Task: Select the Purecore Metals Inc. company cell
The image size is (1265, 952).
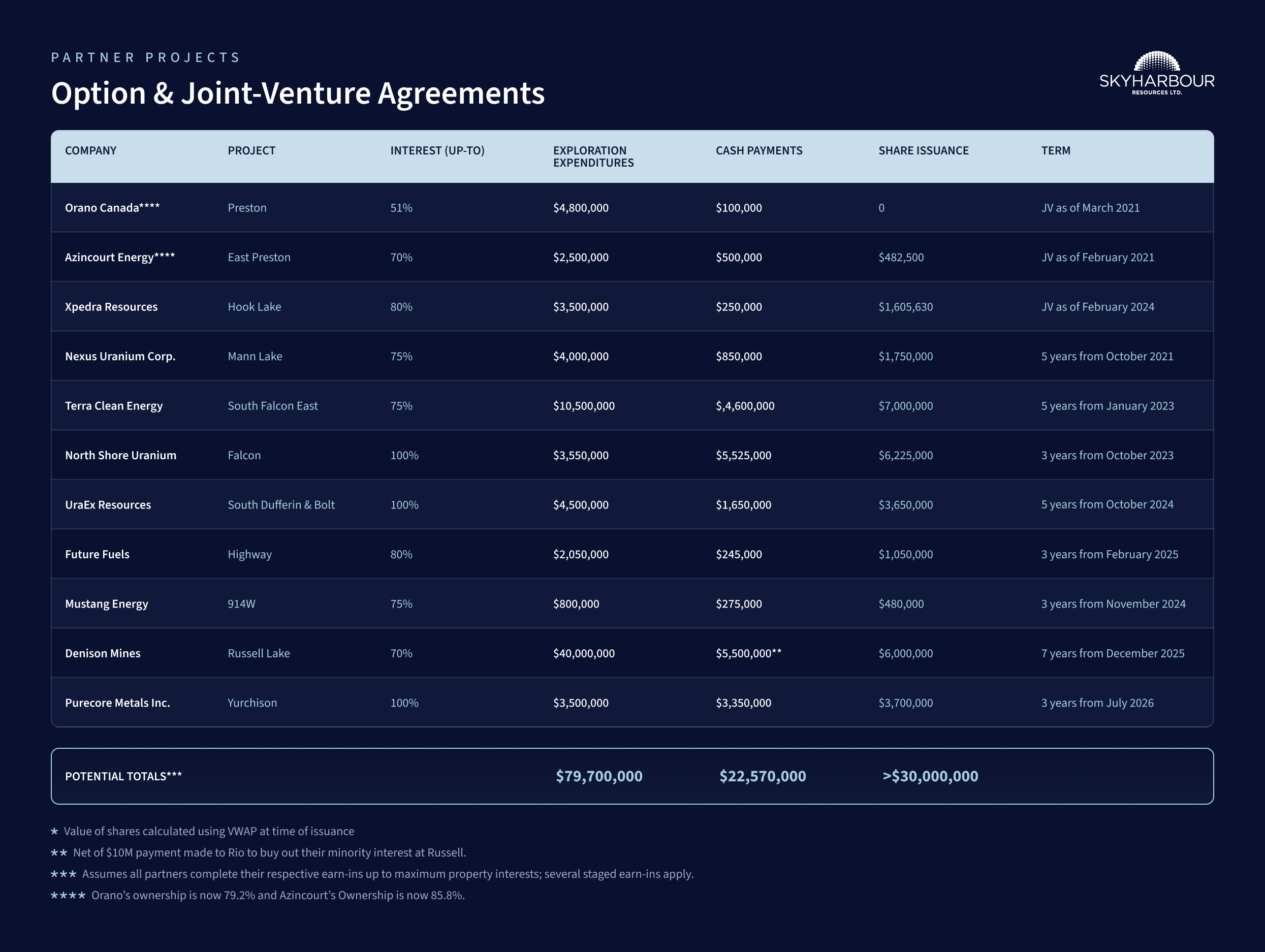Action: (x=117, y=703)
